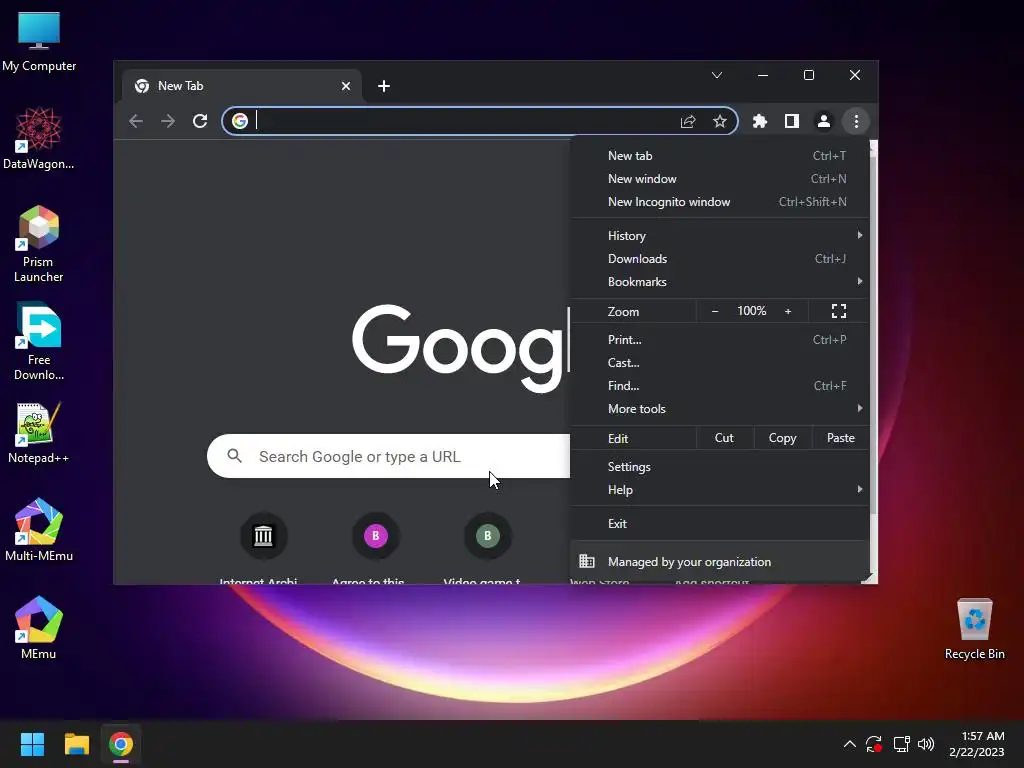Choose New Incognito window
Viewport: 1024px width, 768px height.
719,202
